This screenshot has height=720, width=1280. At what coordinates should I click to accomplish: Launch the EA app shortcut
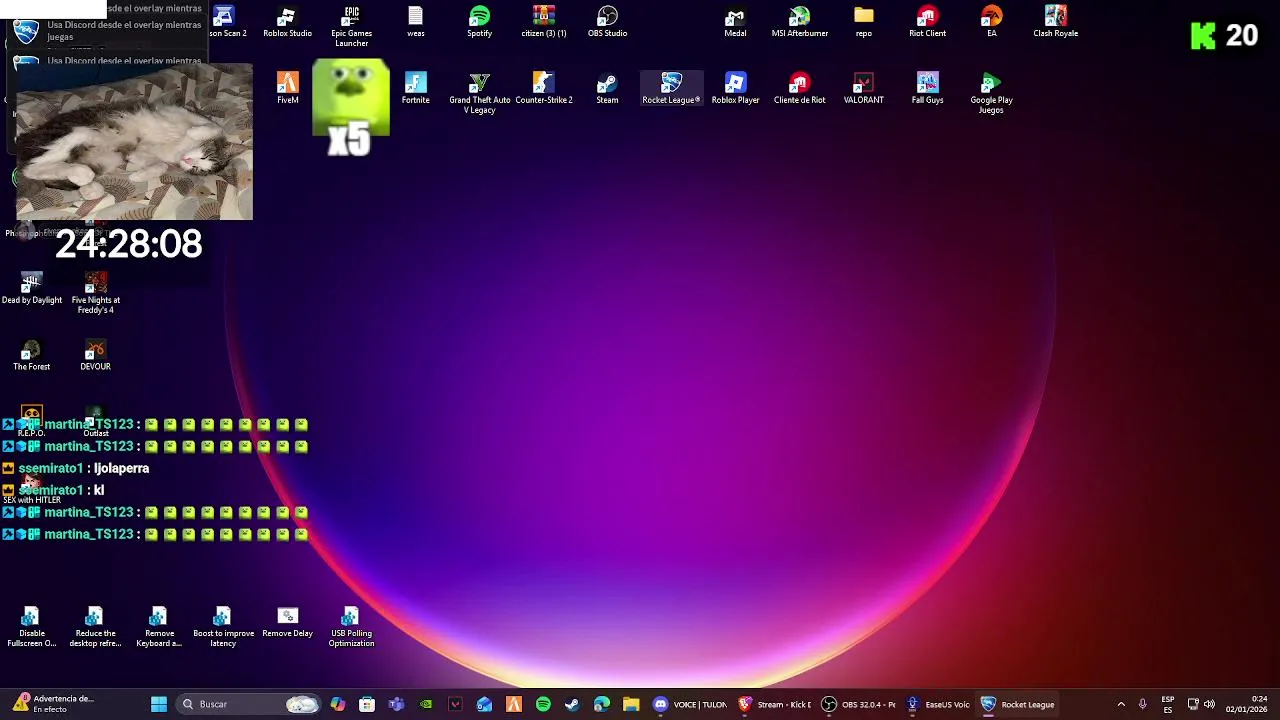point(991,22)
